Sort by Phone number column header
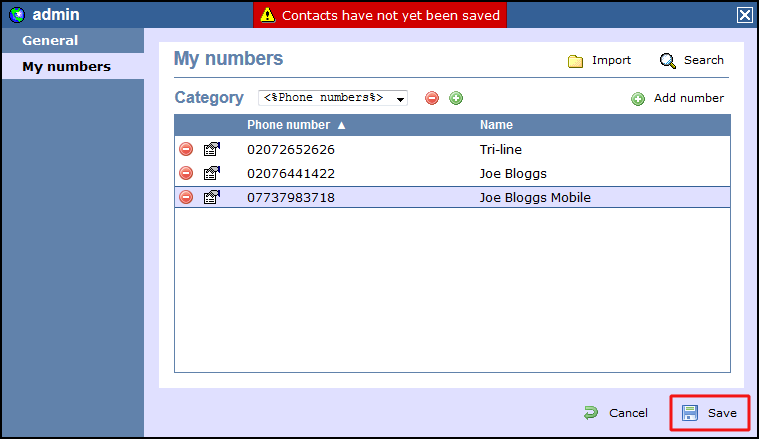This screenshot has height=439, width=759. (296, 125)
